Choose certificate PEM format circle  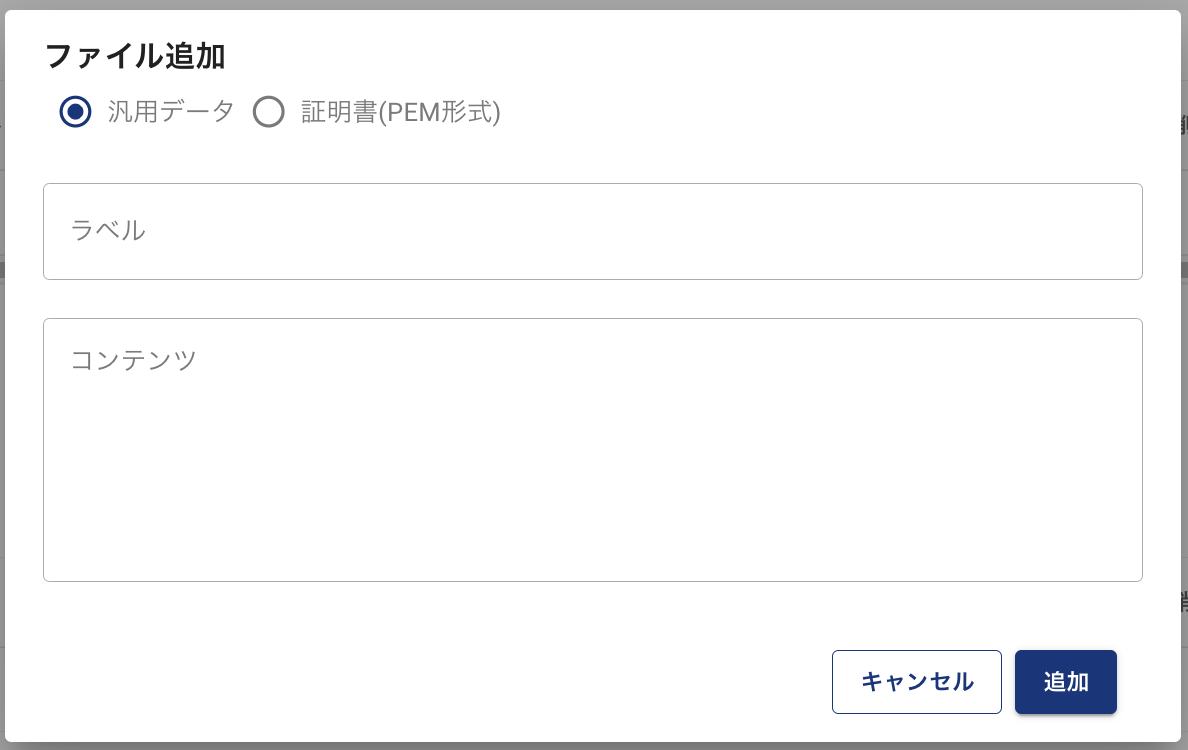(x=269, y=112)
